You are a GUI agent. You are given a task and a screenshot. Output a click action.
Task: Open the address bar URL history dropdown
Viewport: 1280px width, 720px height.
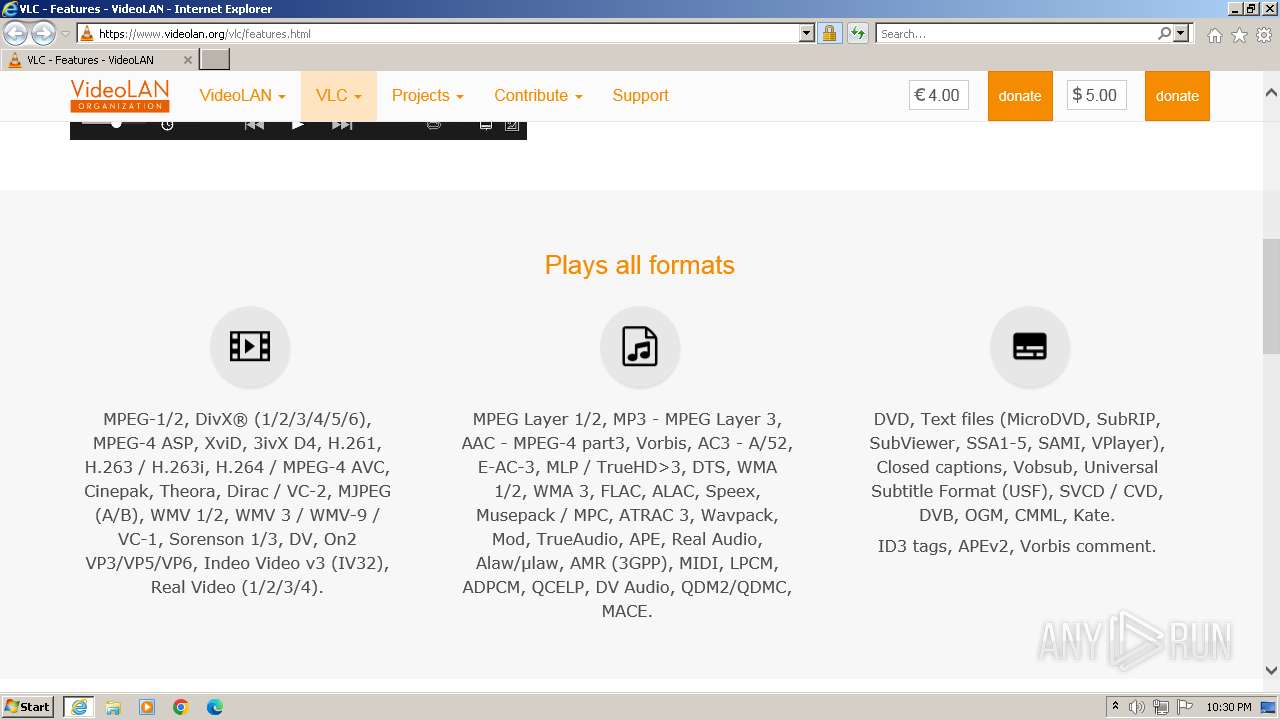807,33
